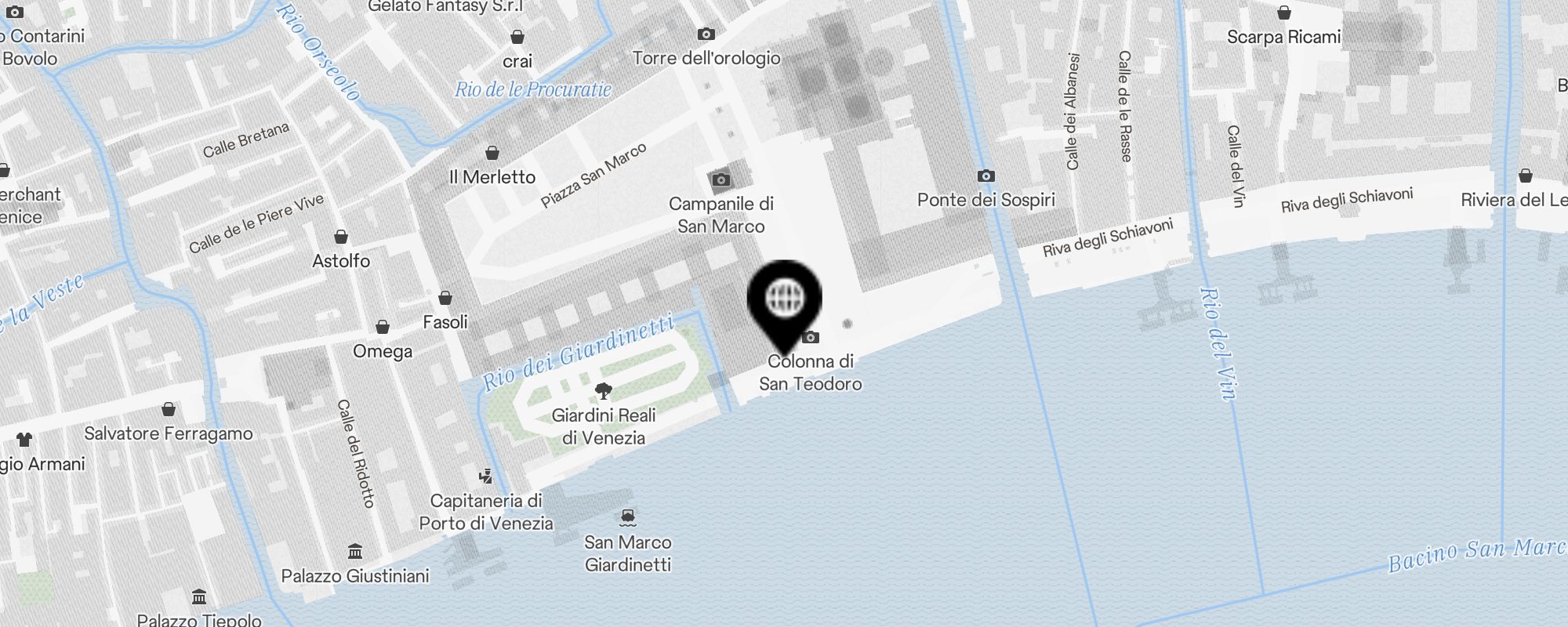Click the Piazza San Marco label
Screen dimensions: 1568x627
[x=593, y=176]
